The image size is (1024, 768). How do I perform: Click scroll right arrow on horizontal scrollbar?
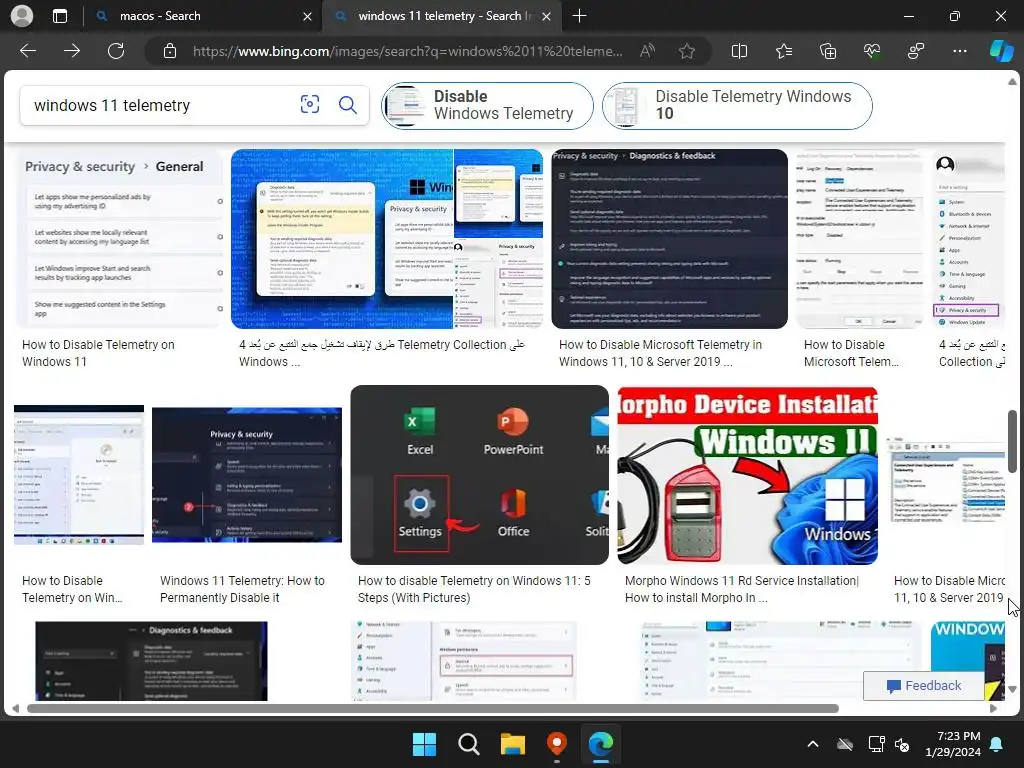click(x=993, y=709)
